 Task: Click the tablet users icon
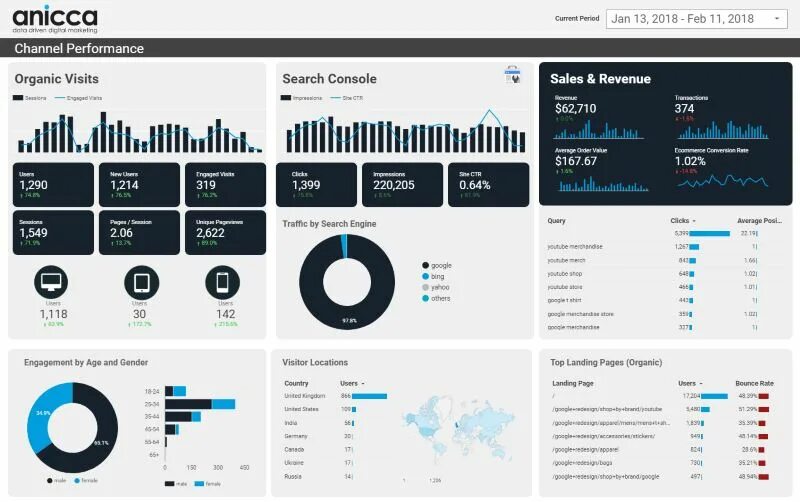pos(141,282)
